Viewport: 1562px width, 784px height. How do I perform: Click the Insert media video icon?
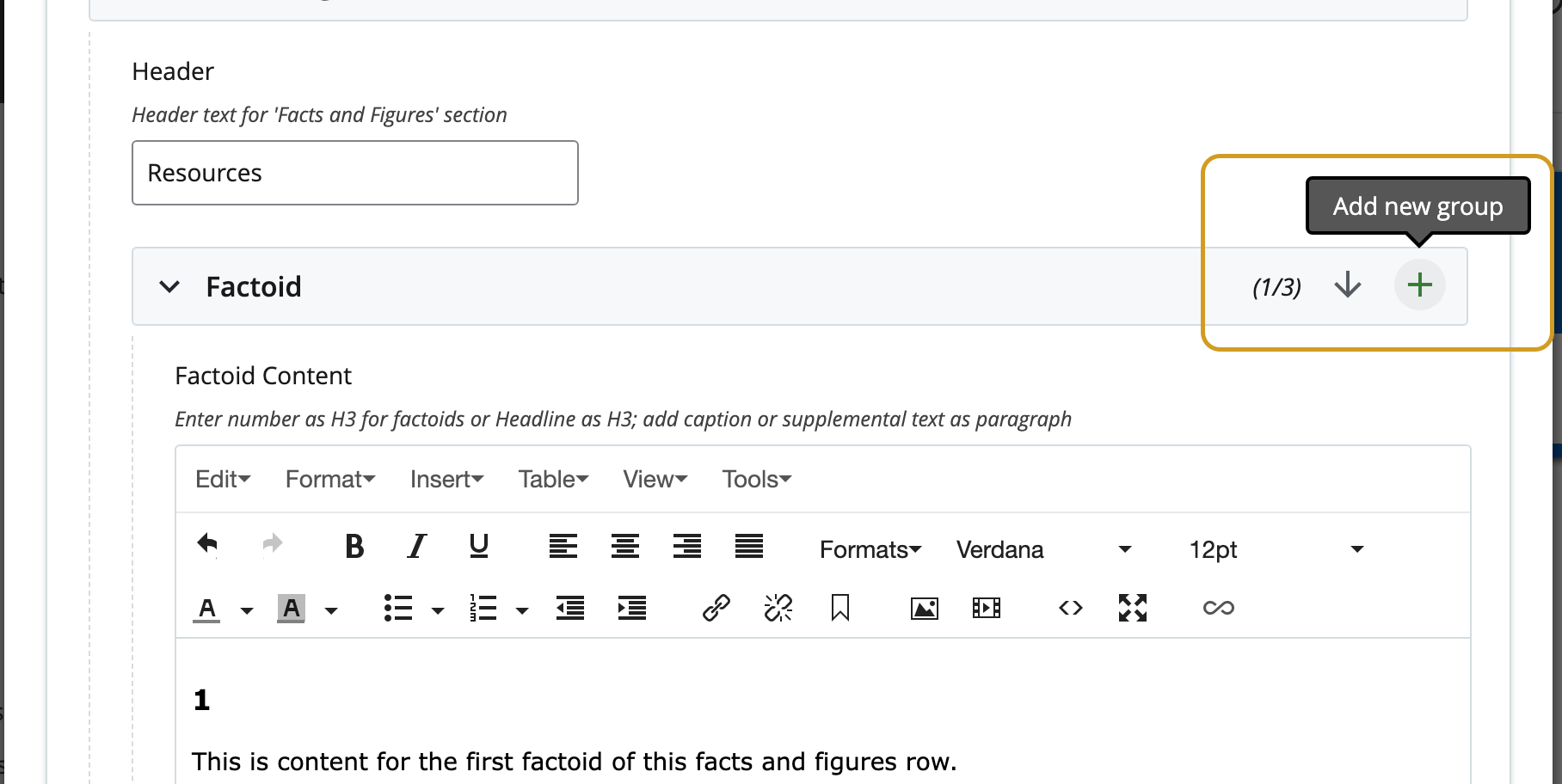point(987,609)
